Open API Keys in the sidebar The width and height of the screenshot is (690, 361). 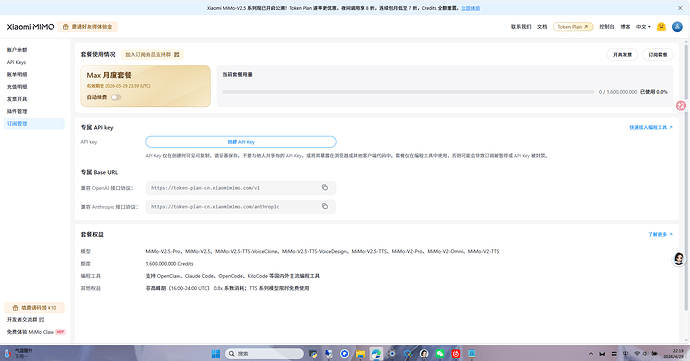pos(16,62)
